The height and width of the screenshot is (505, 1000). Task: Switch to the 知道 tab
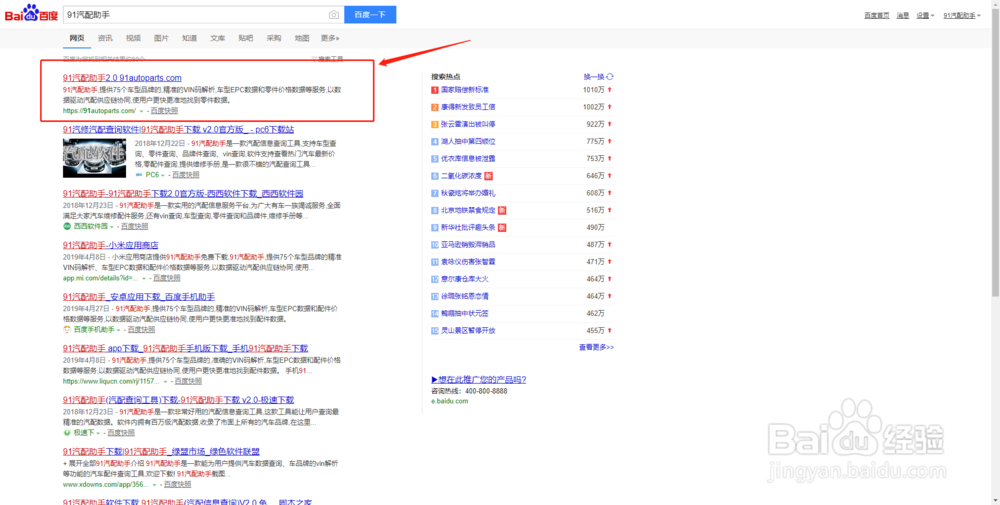[189, 38]
